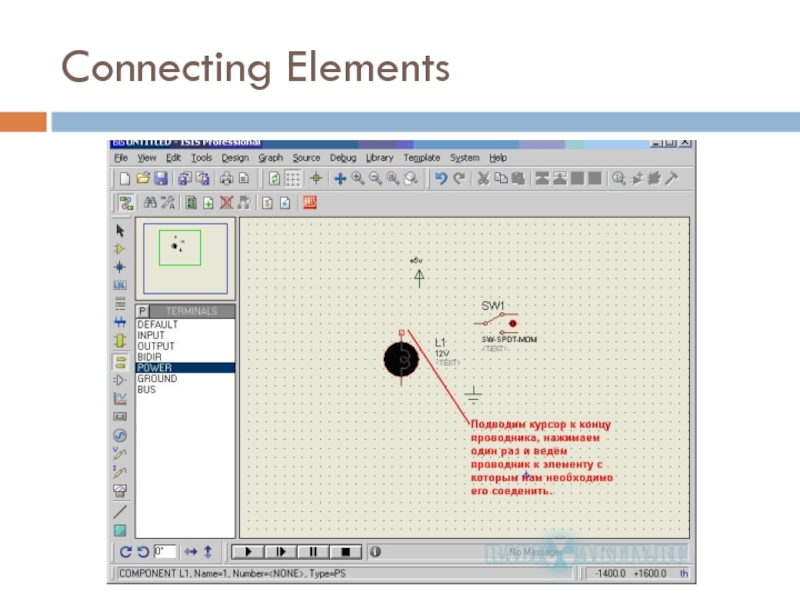The width and height of the screenshot is (800, 600).
Task: Click the Pan/center view icon
Action: [340, 179]
